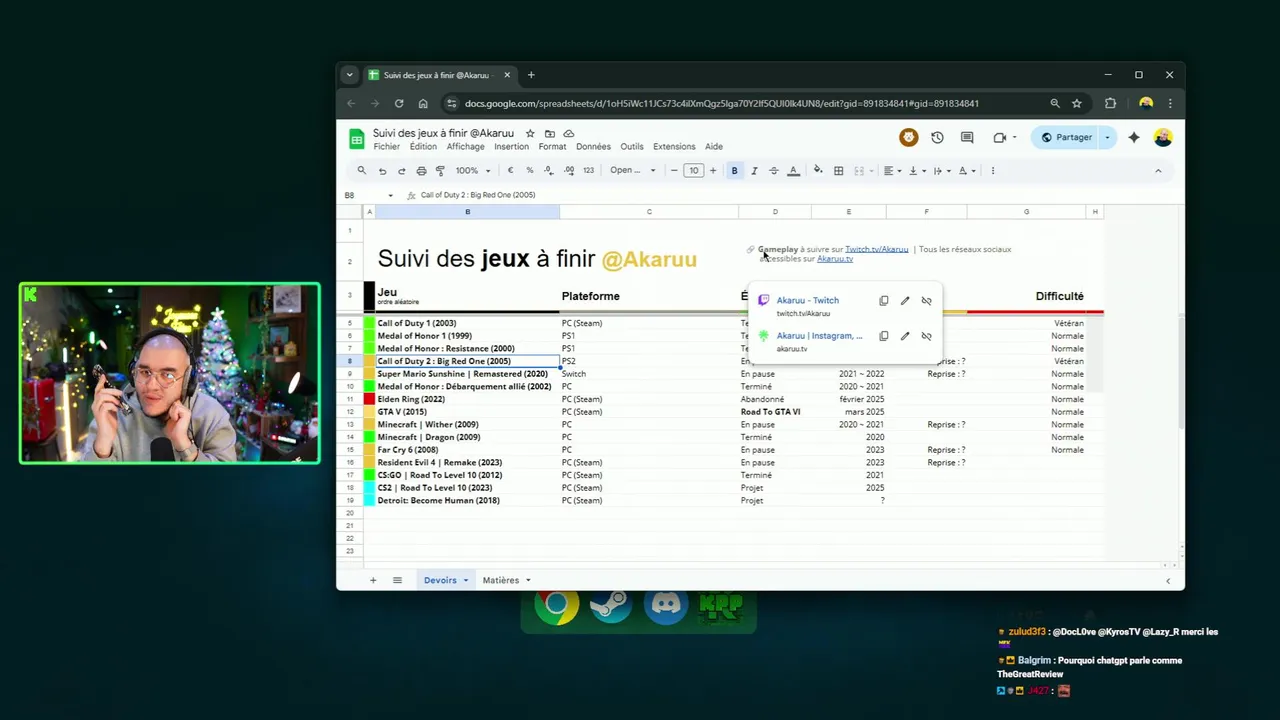The image size is (1280, 720).
Task: Toggle italic formatting
Action: [754, 171]
